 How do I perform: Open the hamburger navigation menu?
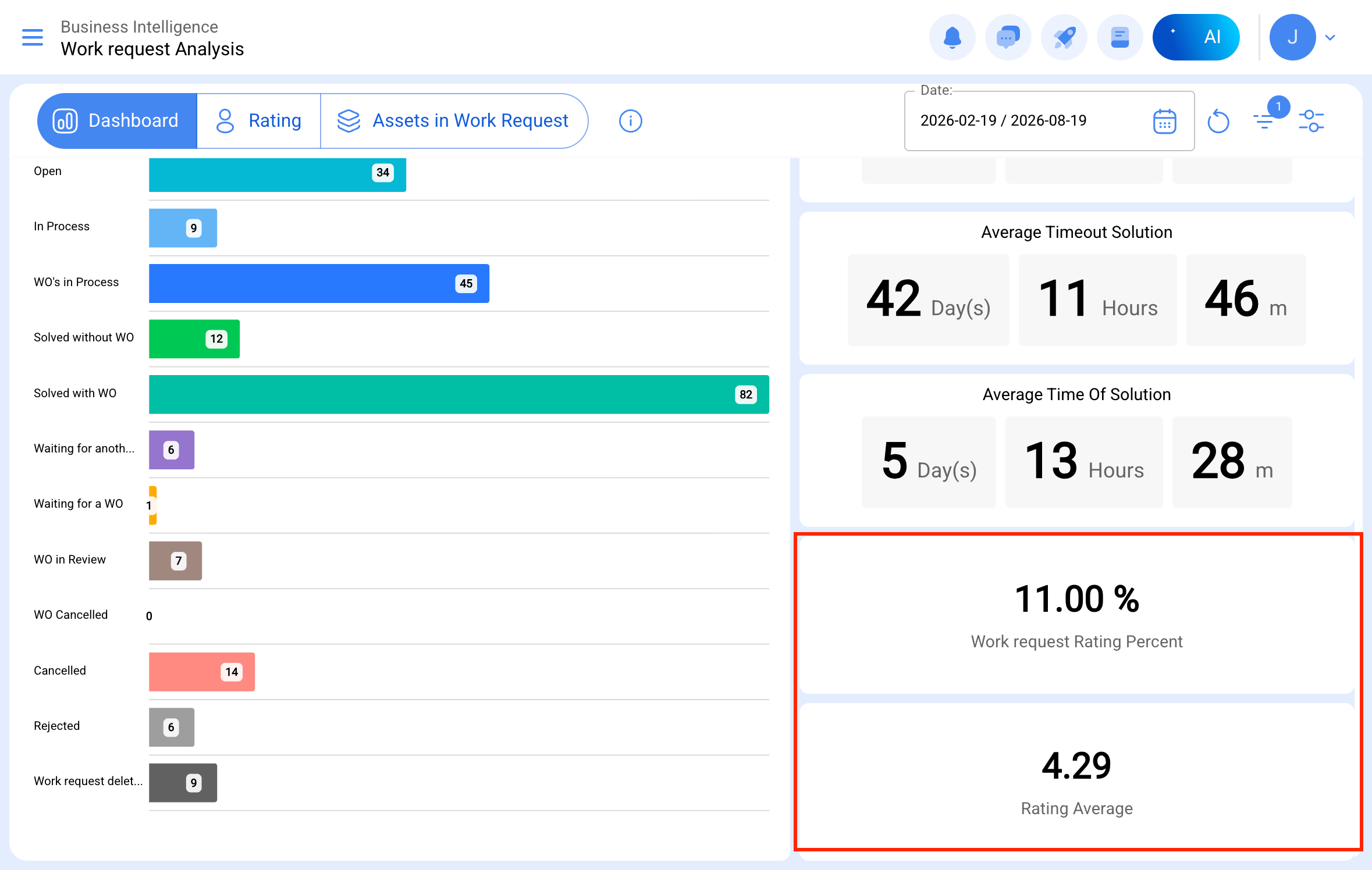coord(33,37)
